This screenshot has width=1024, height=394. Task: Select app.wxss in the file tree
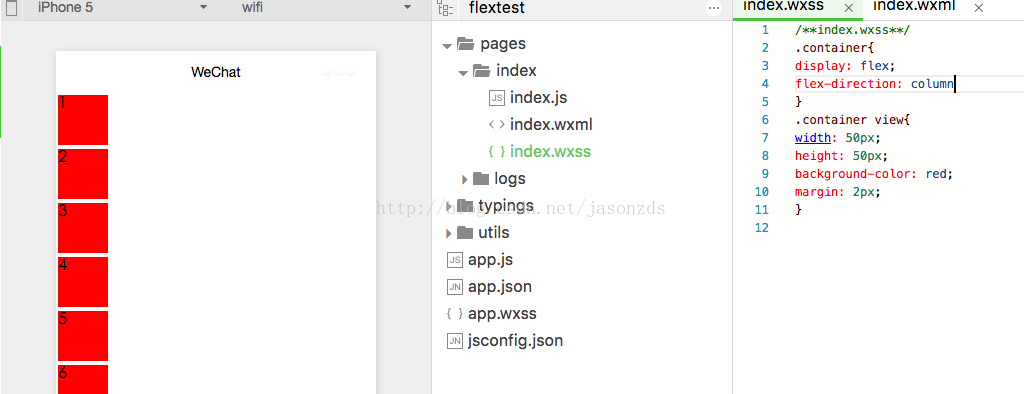pos(502,314)
